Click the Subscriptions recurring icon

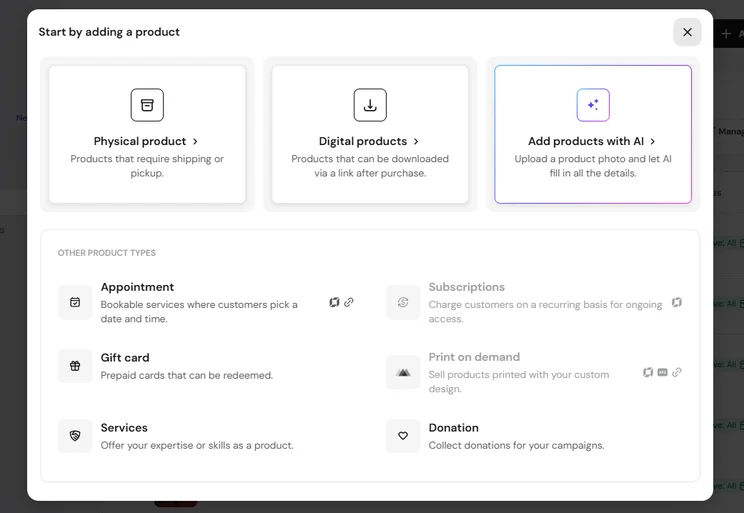click(403, 302)
